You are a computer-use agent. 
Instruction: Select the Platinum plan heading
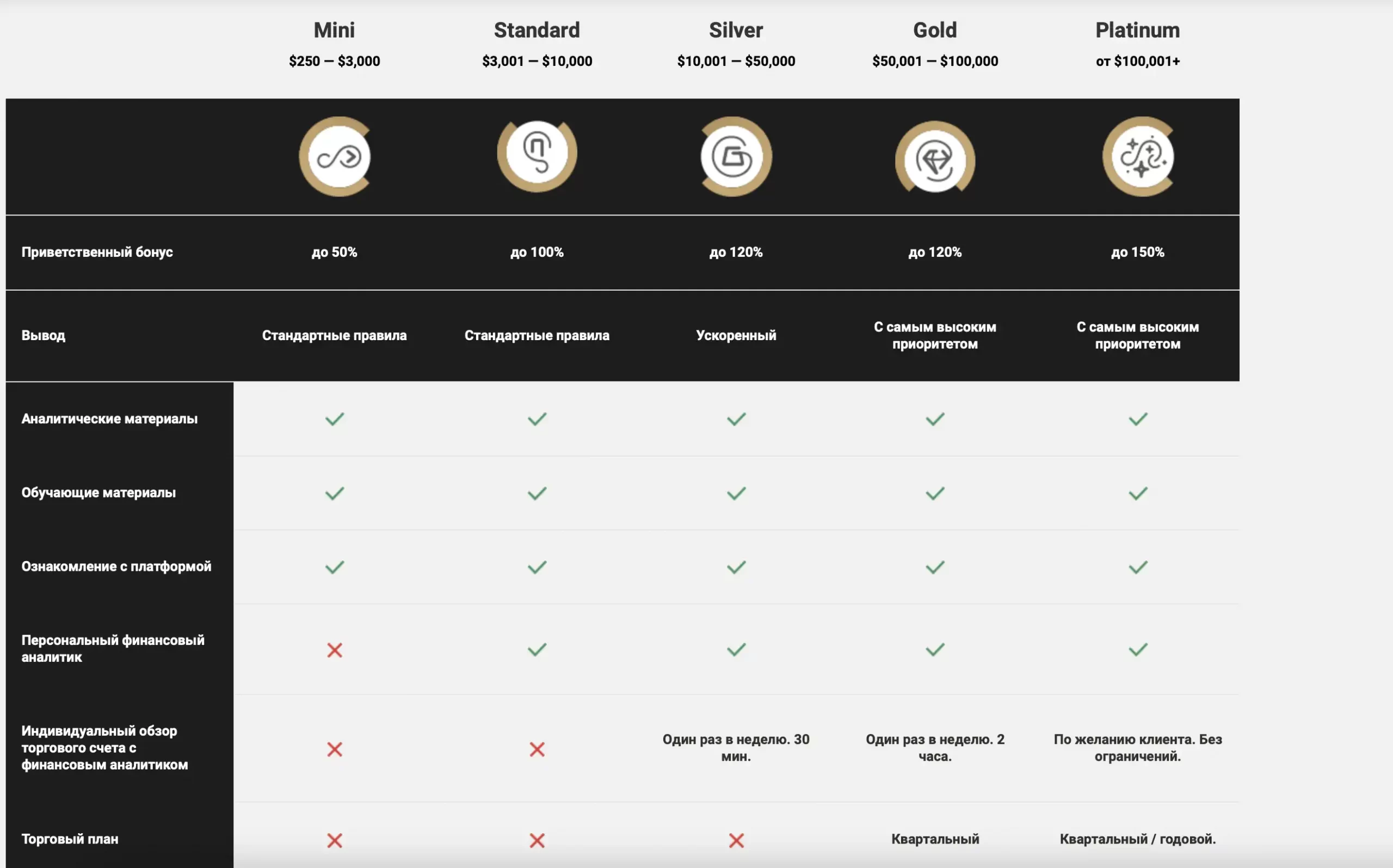pyautogui.click(x=1138, y=30)
